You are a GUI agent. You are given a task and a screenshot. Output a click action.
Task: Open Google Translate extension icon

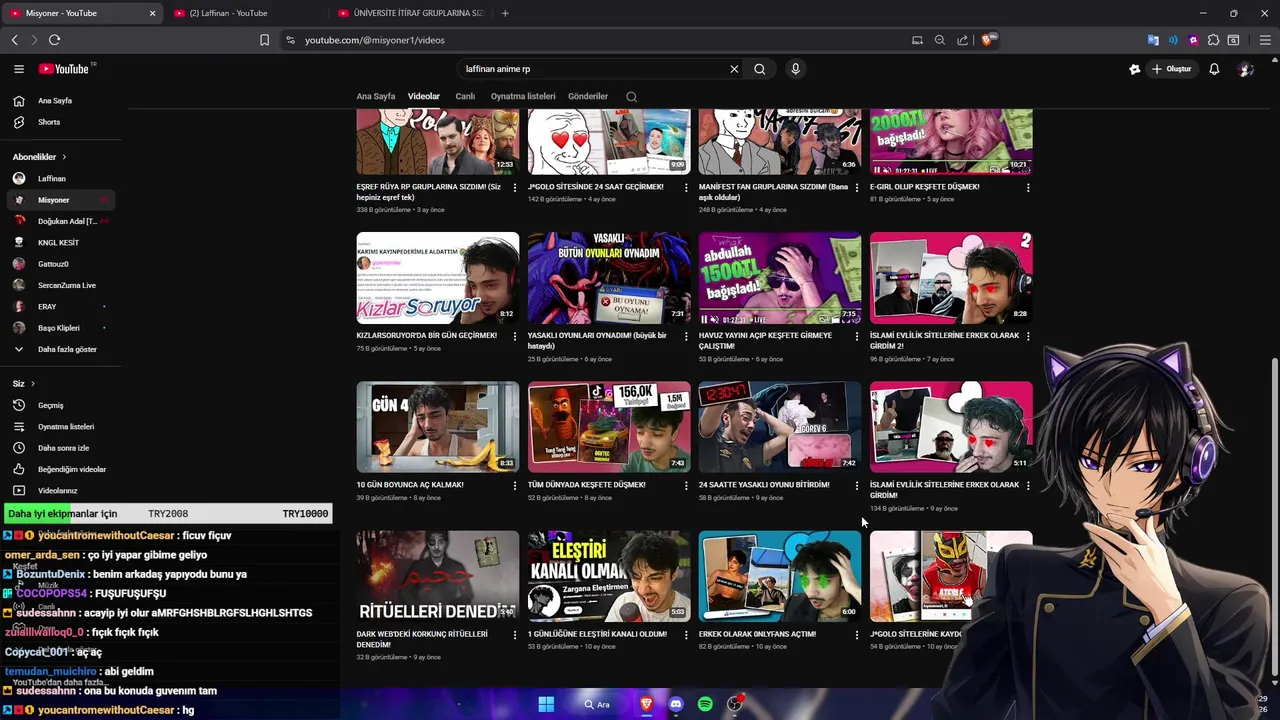coord(1153,40)
